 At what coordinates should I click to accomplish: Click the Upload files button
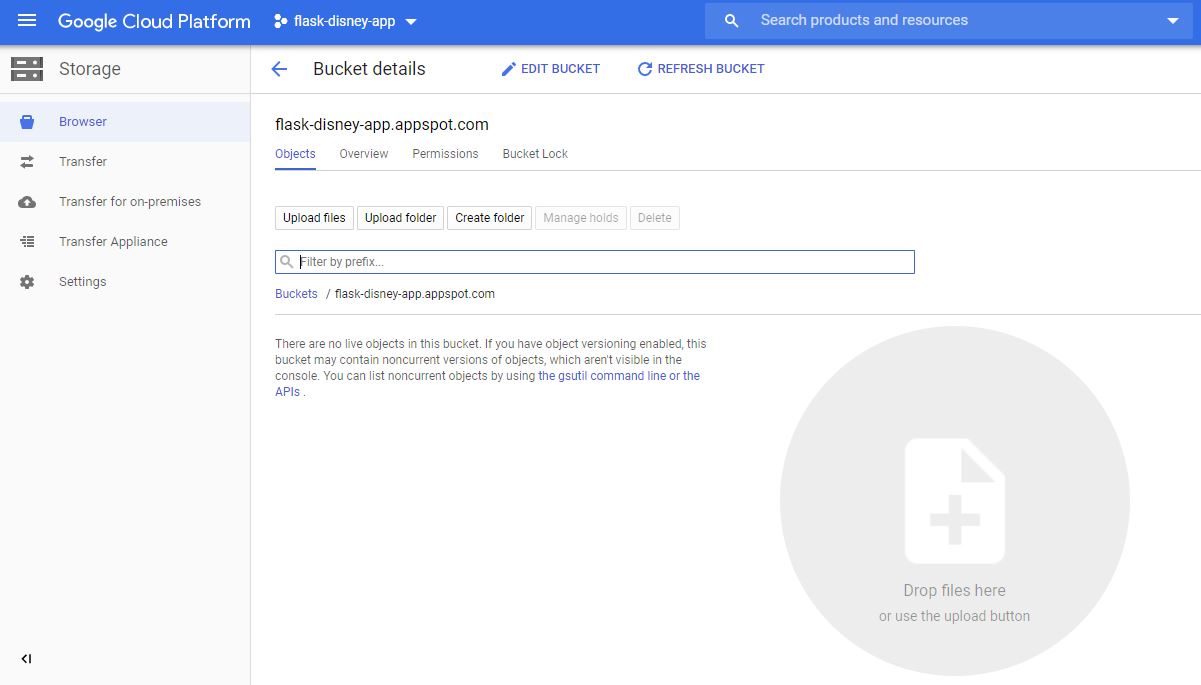click(314, 218)
